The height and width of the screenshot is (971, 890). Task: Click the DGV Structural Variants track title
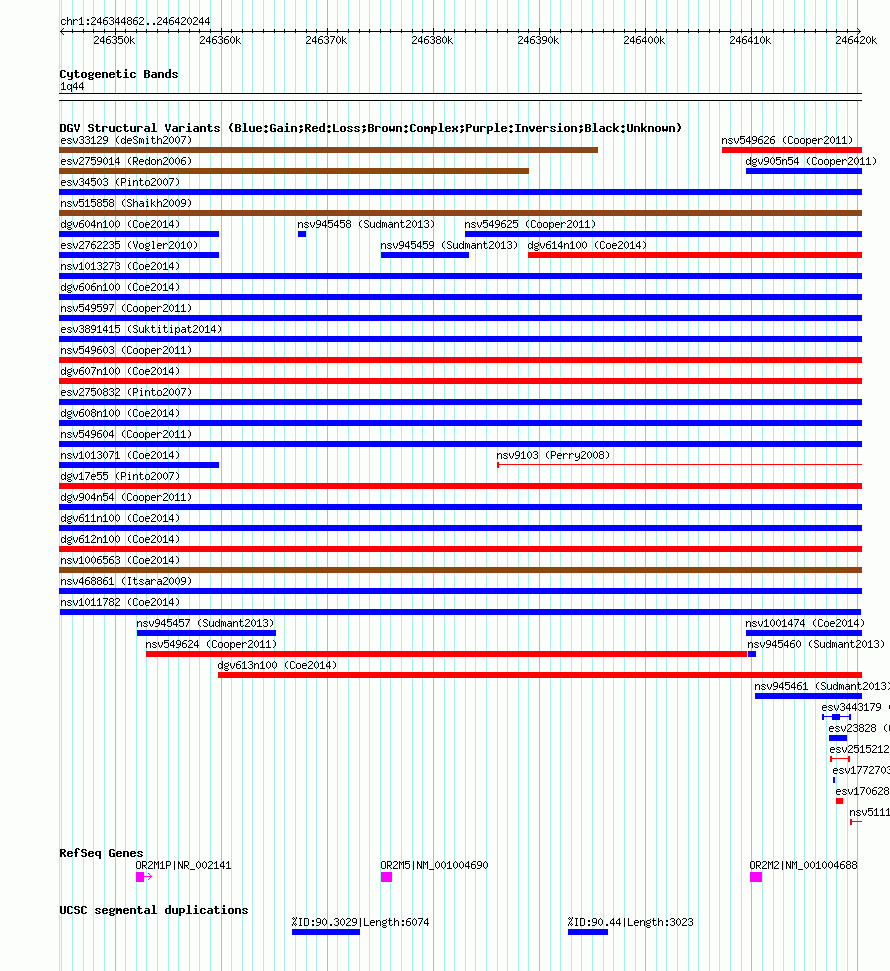click(370, 128)
